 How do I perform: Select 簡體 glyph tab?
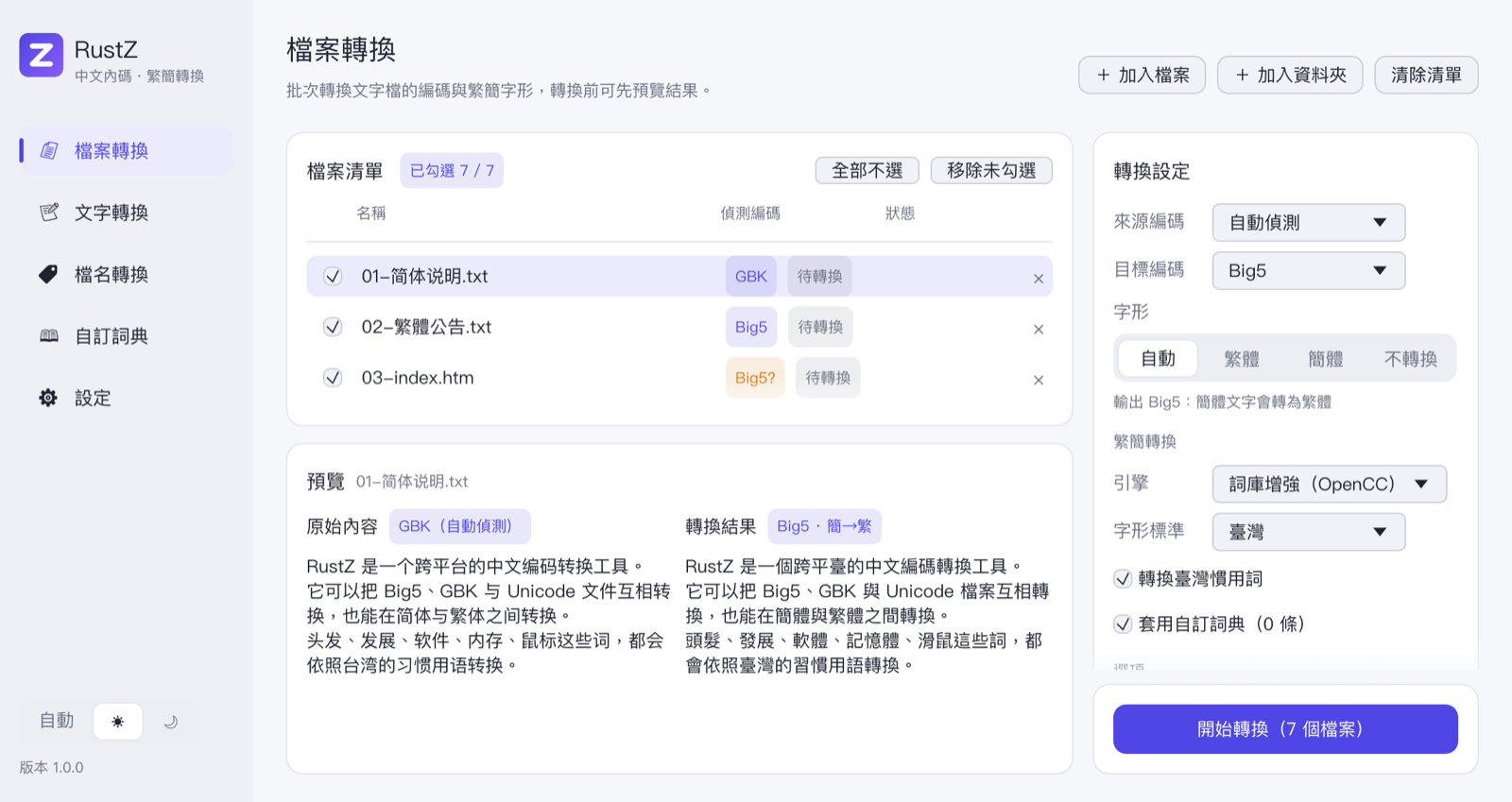click(1326, 358)
